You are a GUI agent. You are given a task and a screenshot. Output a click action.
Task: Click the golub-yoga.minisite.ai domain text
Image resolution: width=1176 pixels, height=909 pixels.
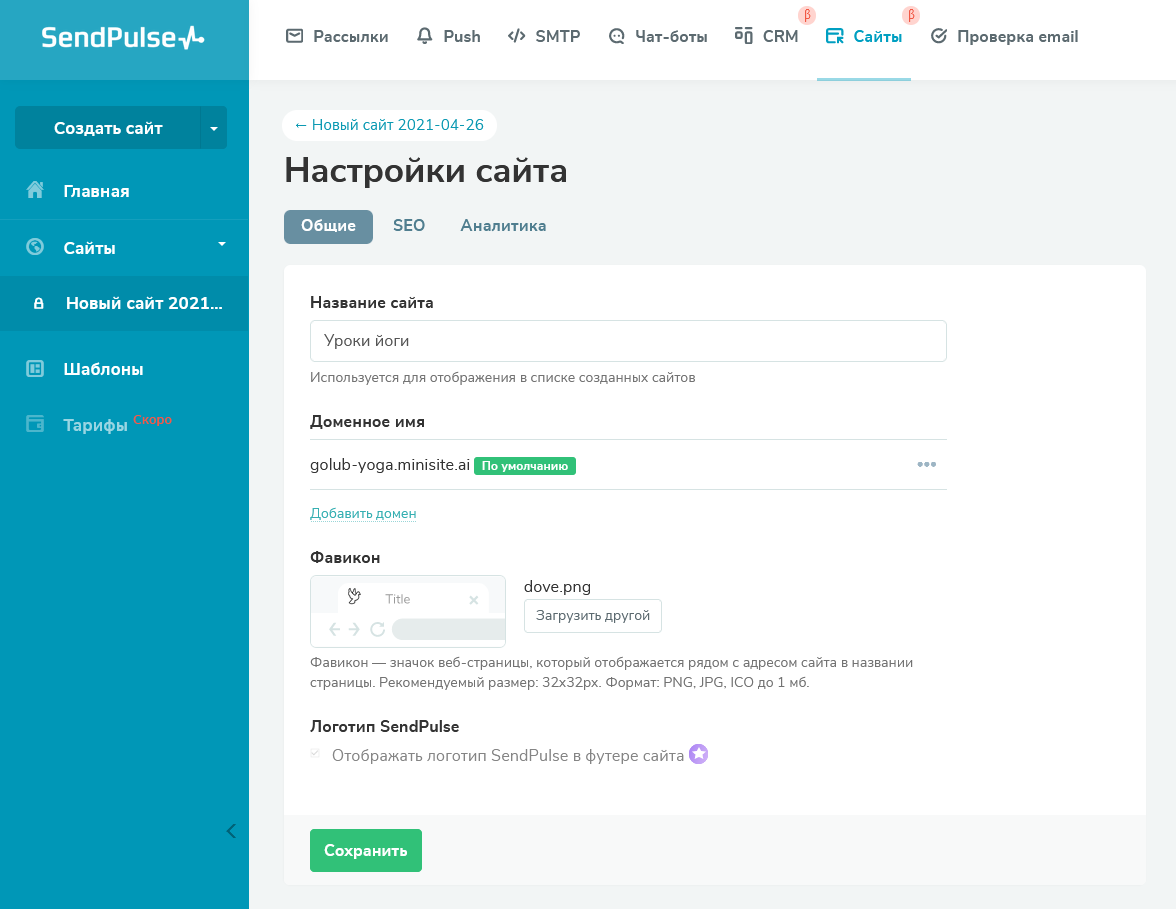tap(390, 465)
